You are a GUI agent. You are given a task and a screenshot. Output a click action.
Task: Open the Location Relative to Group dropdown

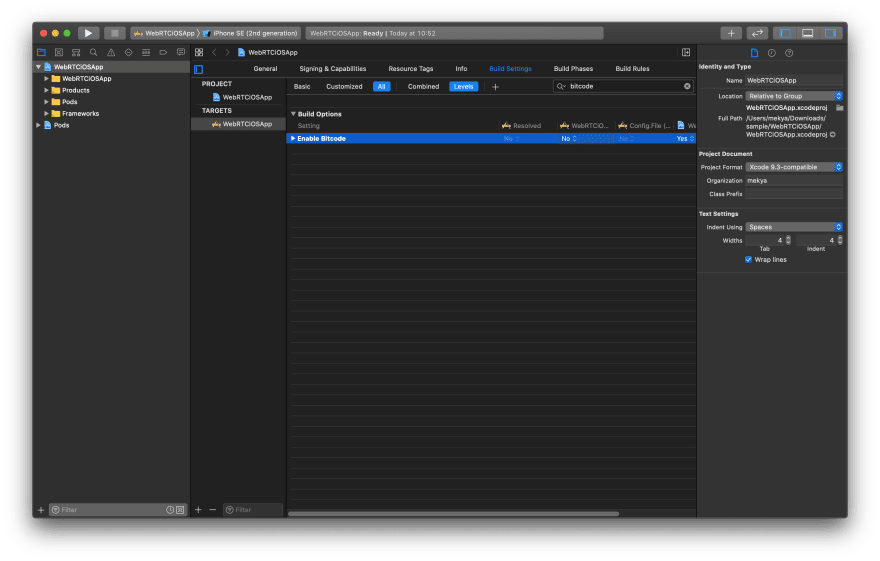(794, 96)
